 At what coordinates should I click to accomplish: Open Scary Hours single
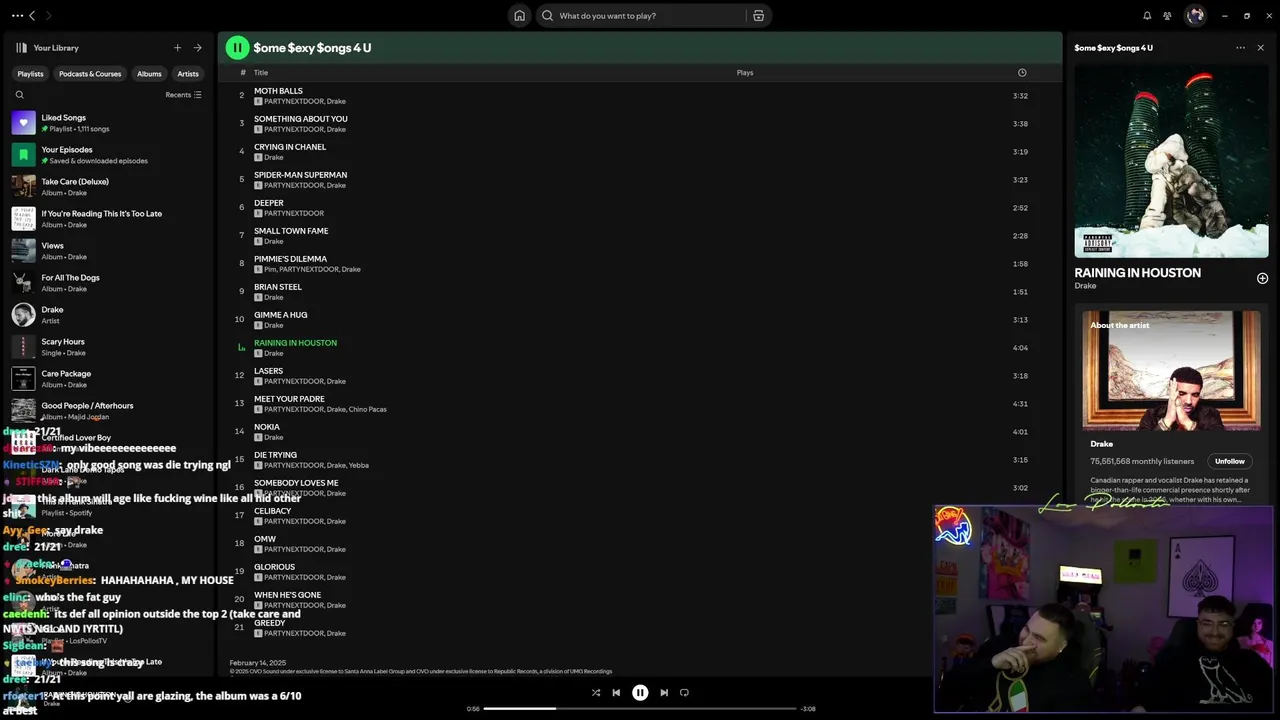(x=108, y=347)
